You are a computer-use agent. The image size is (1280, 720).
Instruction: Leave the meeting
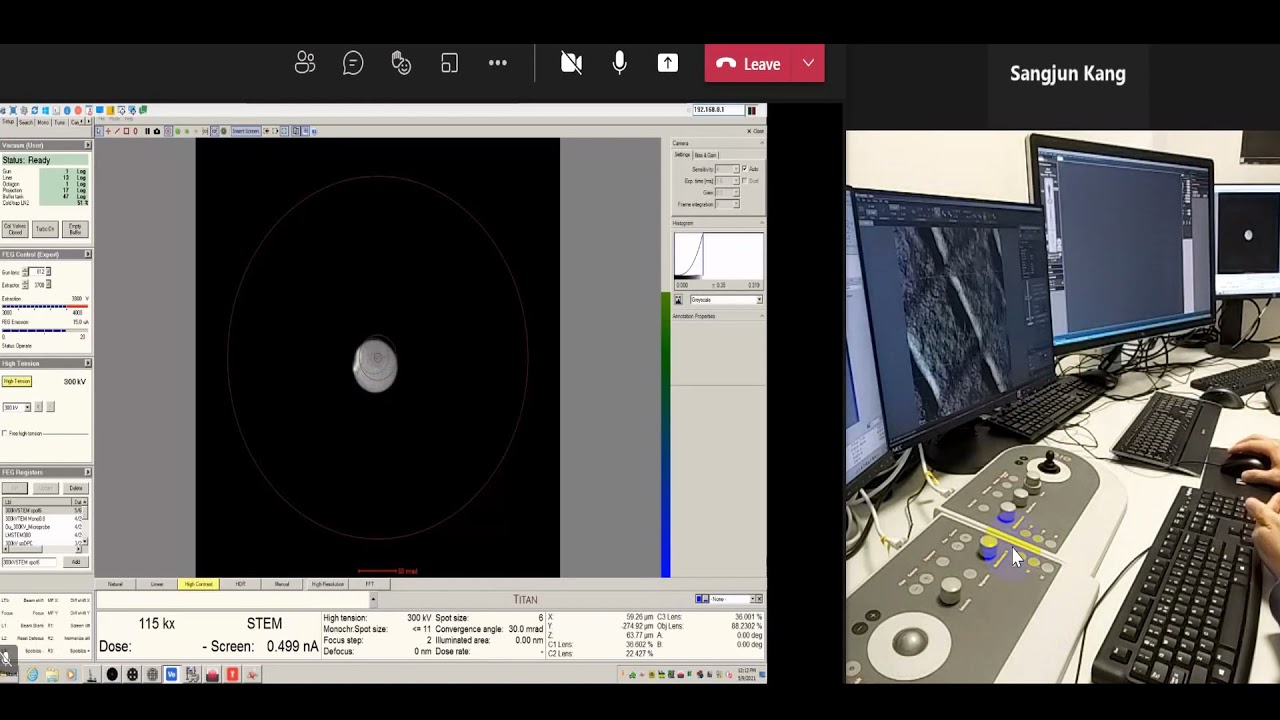(x=749, y=63)
